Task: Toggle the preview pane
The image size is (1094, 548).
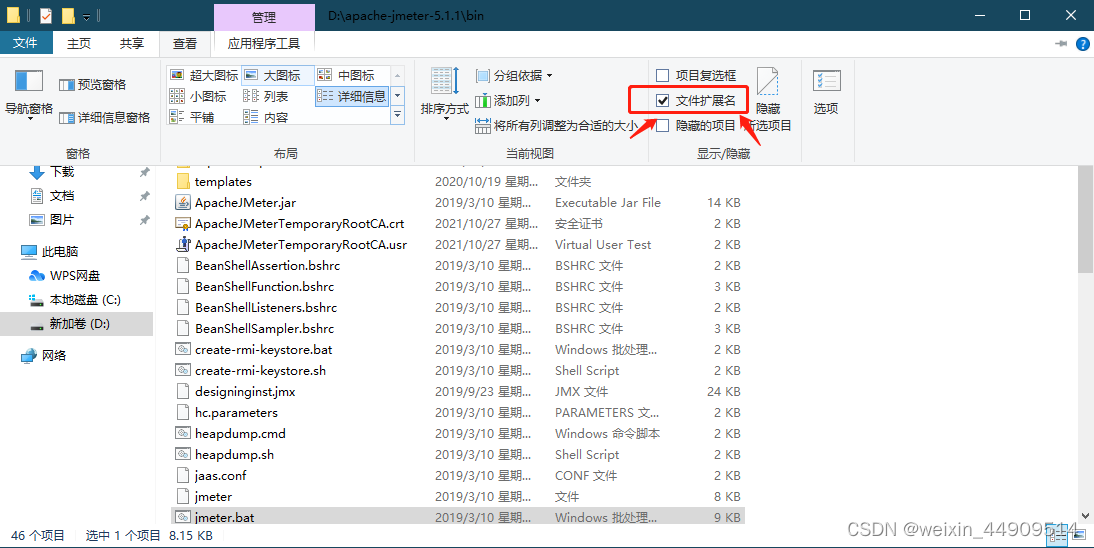Action: click(x=93, y=84)
